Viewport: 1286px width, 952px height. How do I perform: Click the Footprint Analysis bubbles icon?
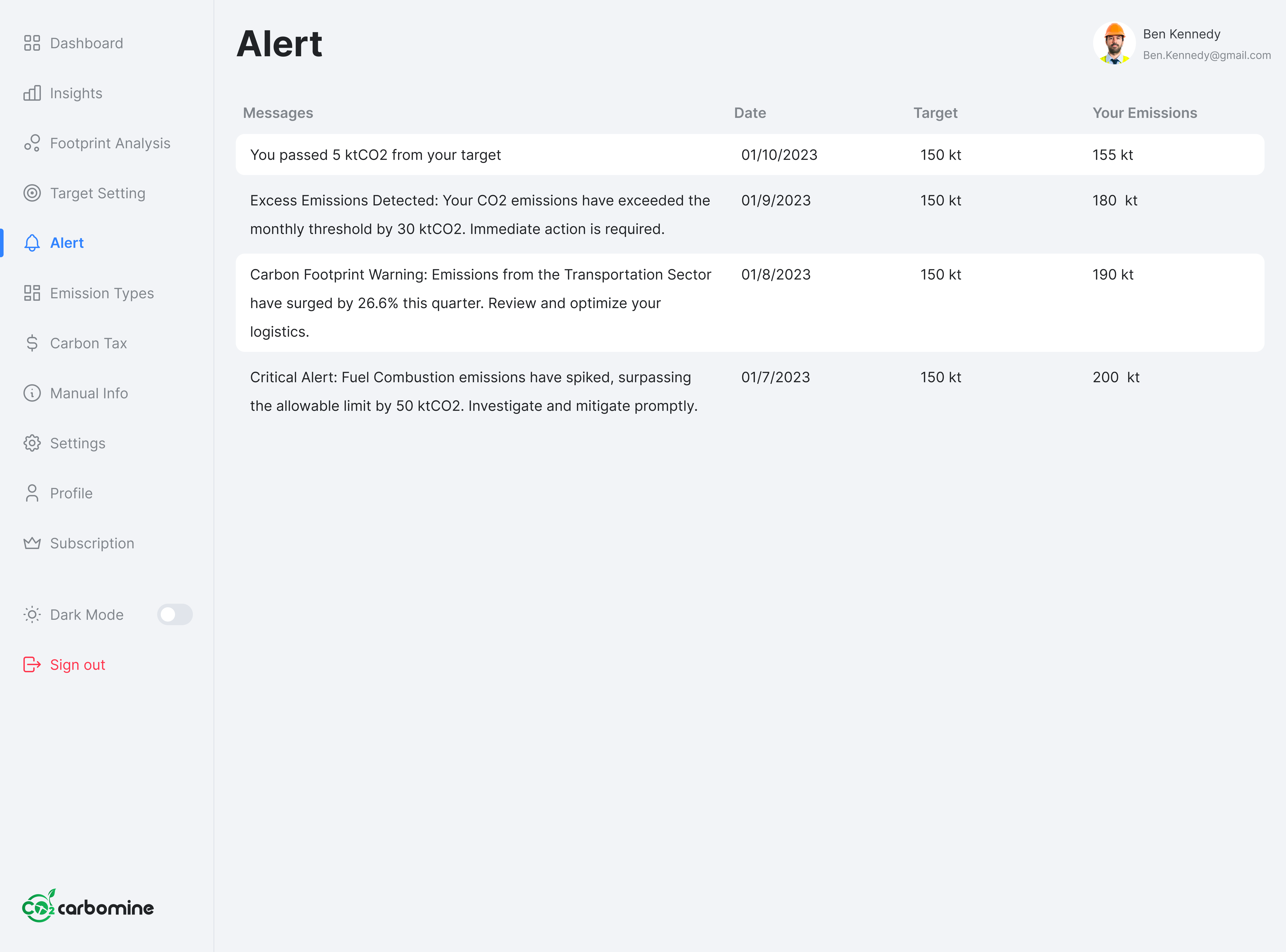pyautogui.click(x=32, y=143)
